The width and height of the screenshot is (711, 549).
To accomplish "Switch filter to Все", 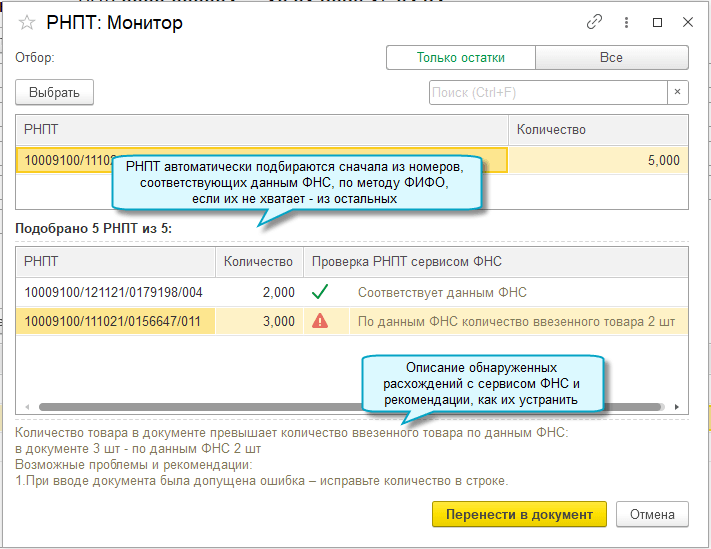I will click(611, 58).
